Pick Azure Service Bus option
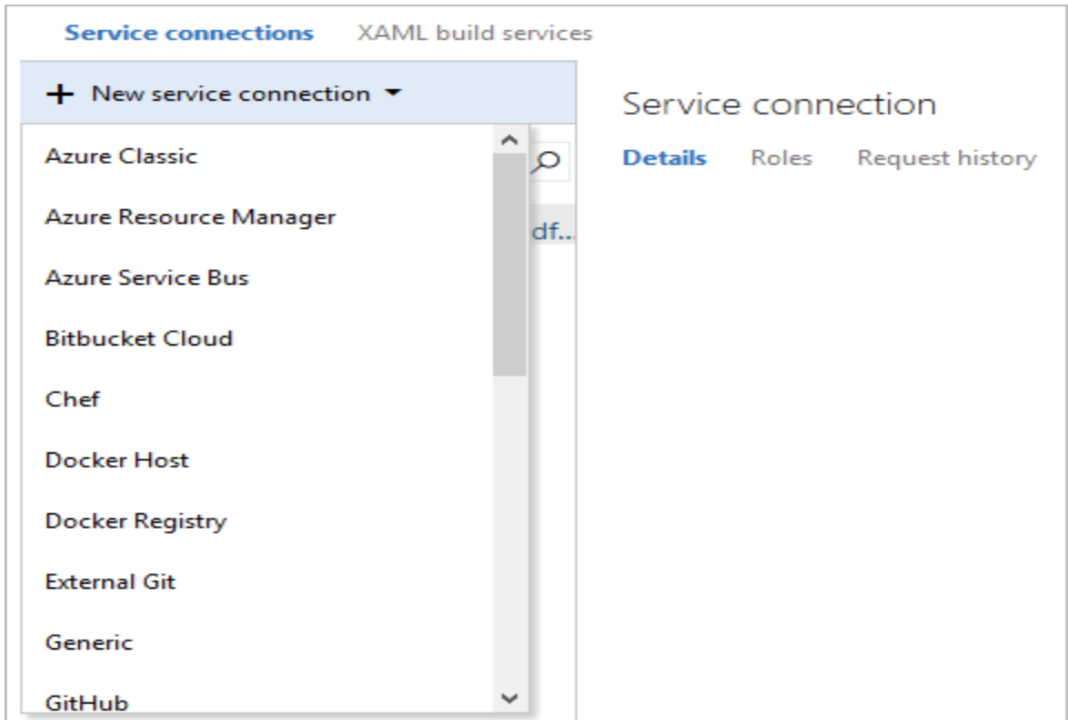This screenshot has width=1068, height=720. 257,277
